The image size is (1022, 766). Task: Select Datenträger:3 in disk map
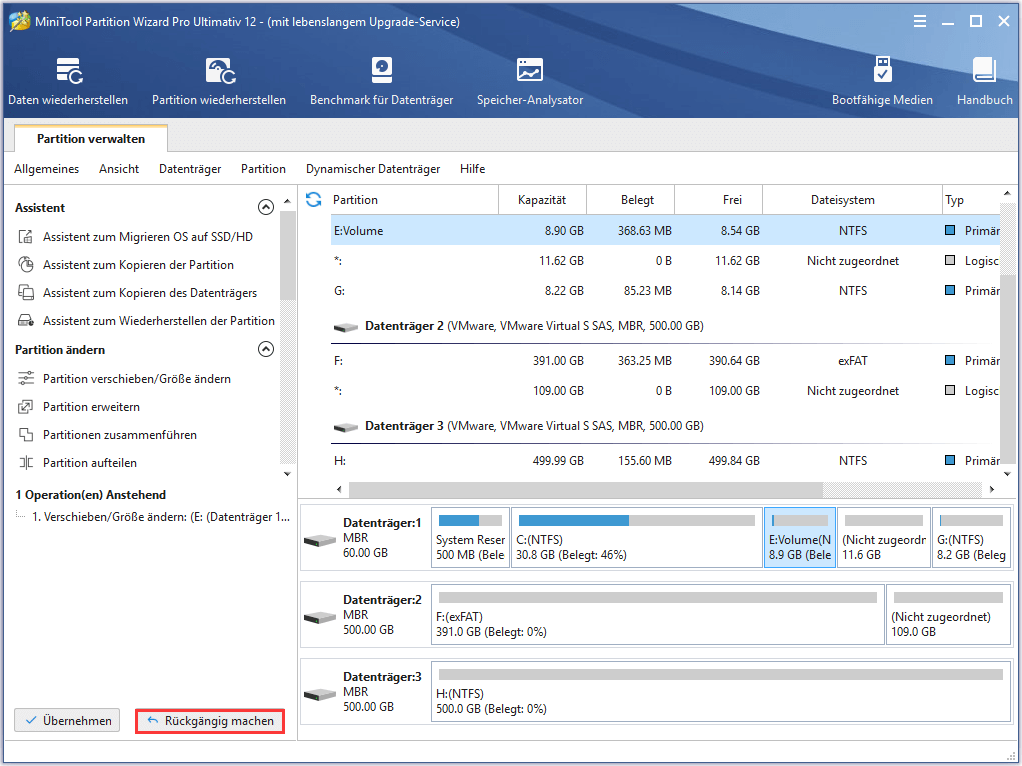(364, 692)
